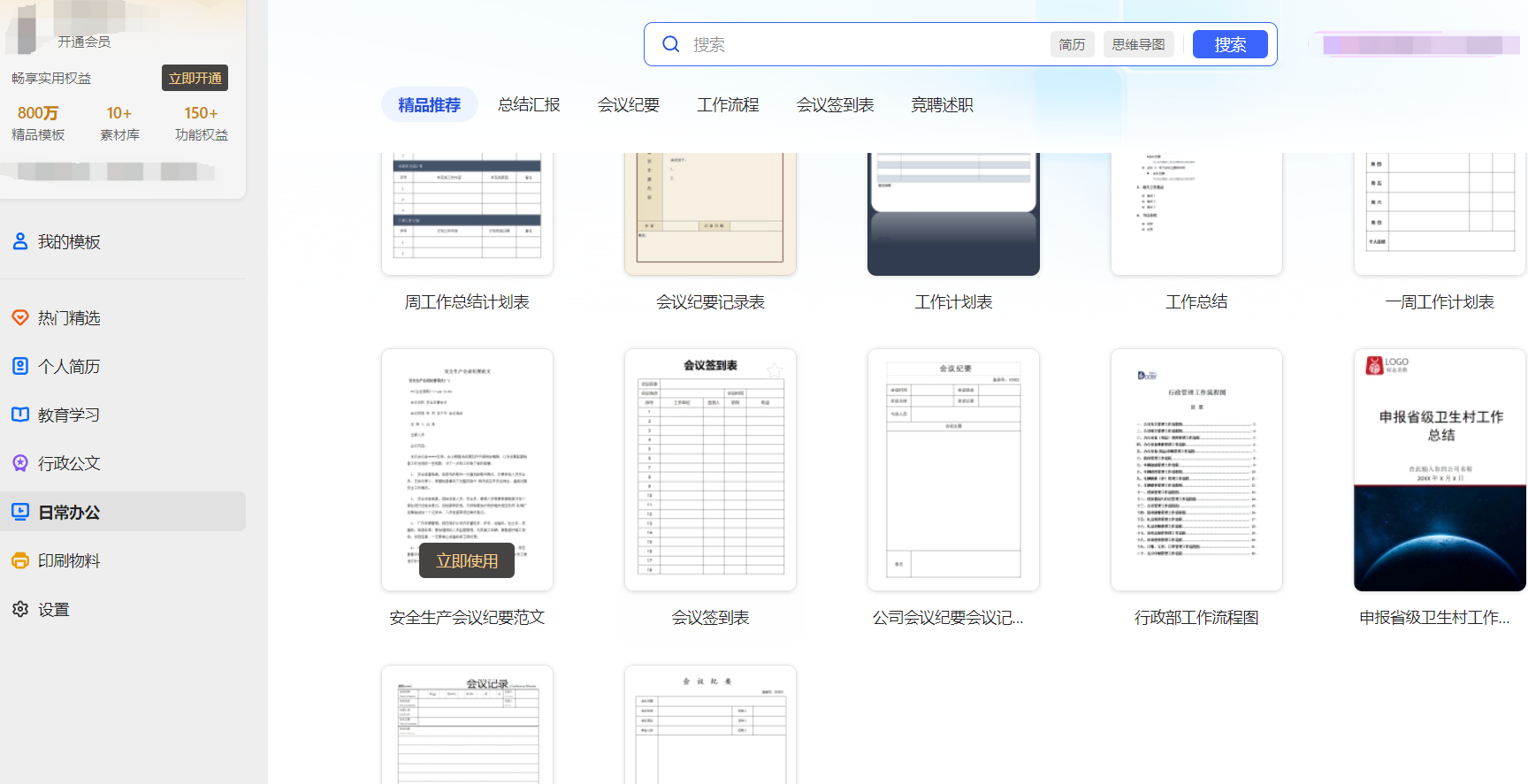Open the 行政部工作流程图 template thumbnail

(1196, 469)
